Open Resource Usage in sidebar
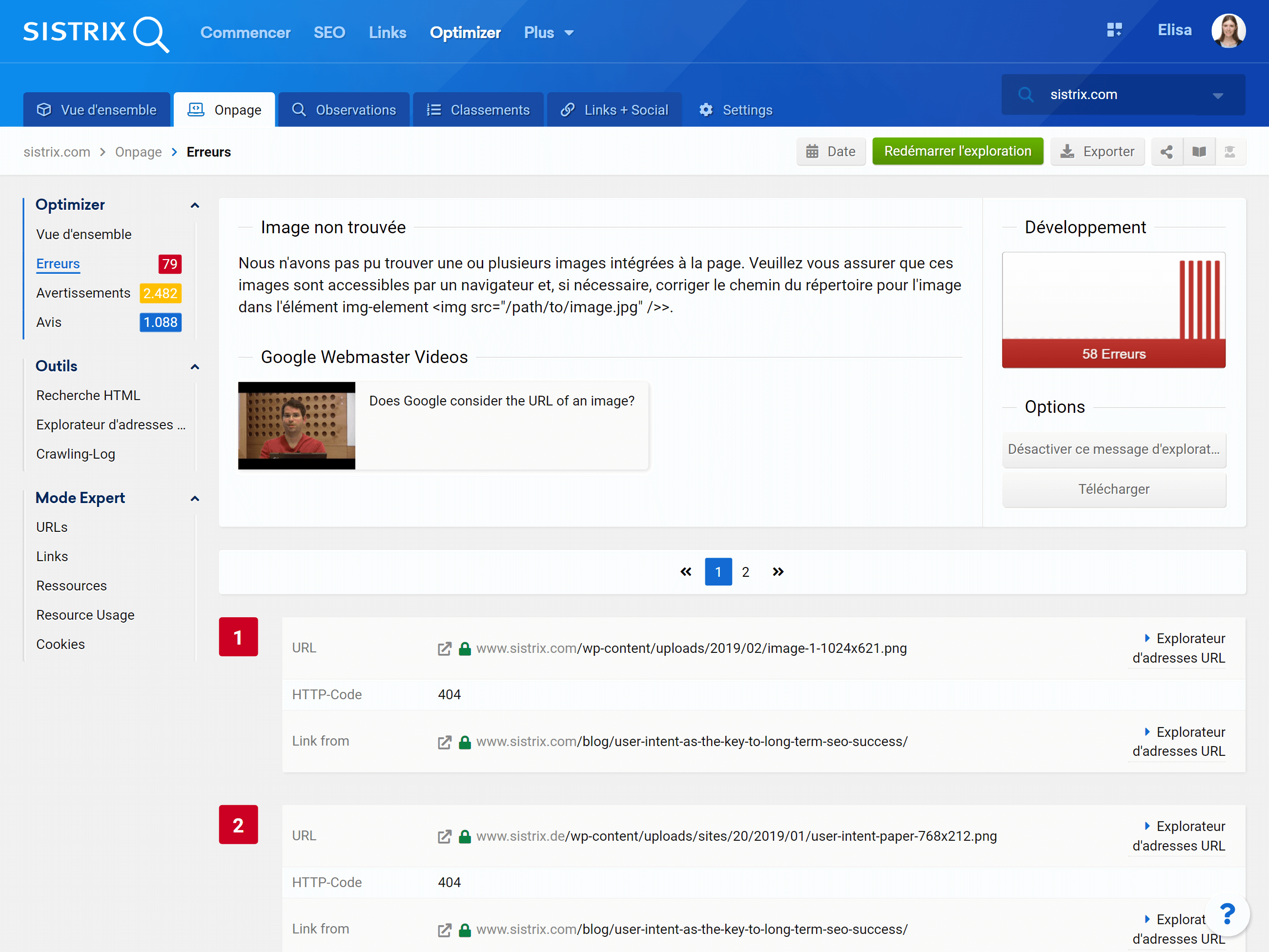 pyautogui.click(x=85, y=615)
